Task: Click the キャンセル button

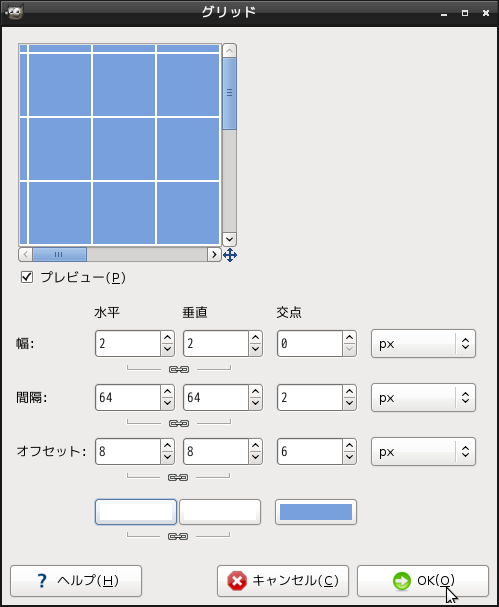Action: tap(283, 581)
